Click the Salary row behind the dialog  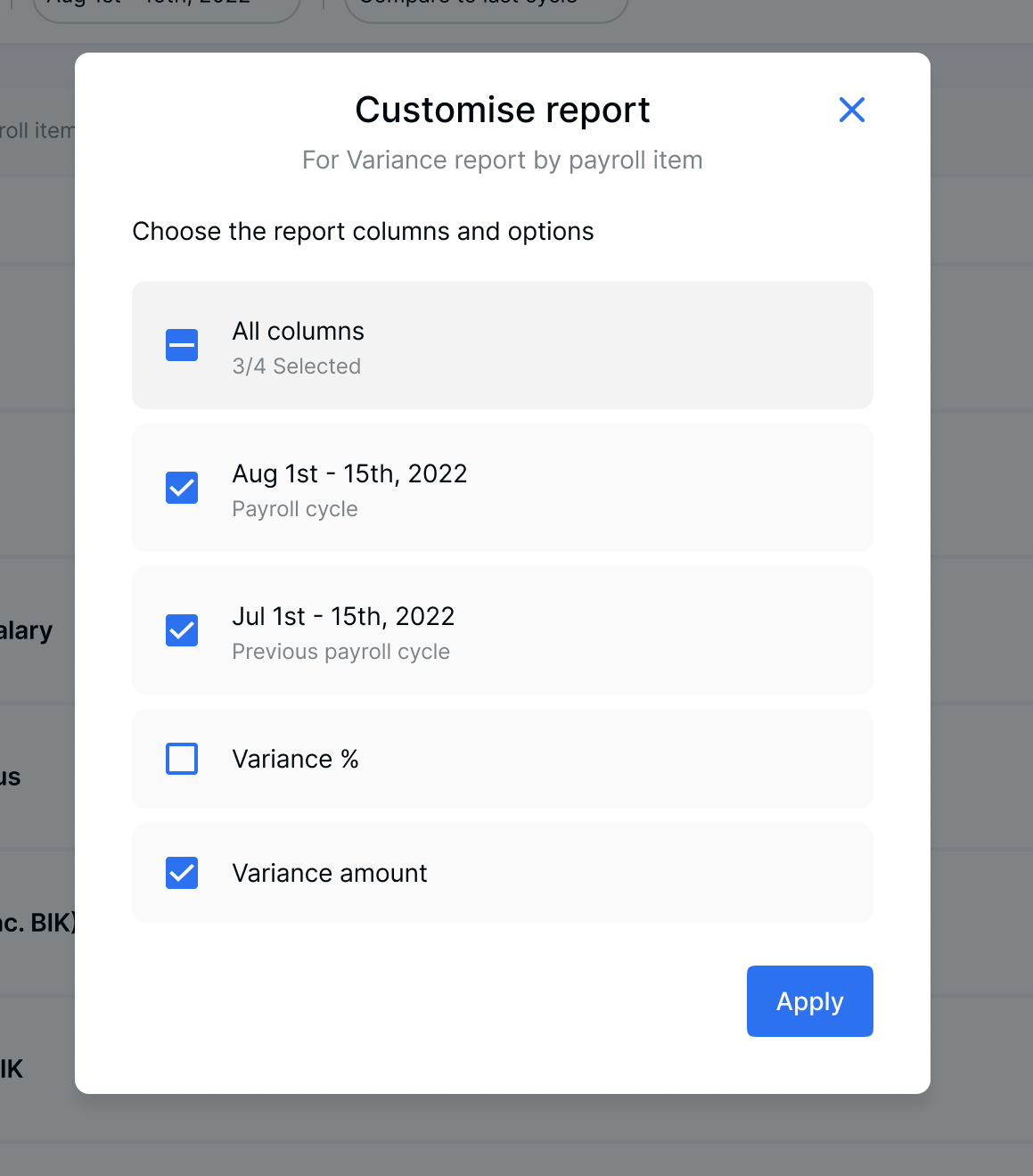(27, 630)
